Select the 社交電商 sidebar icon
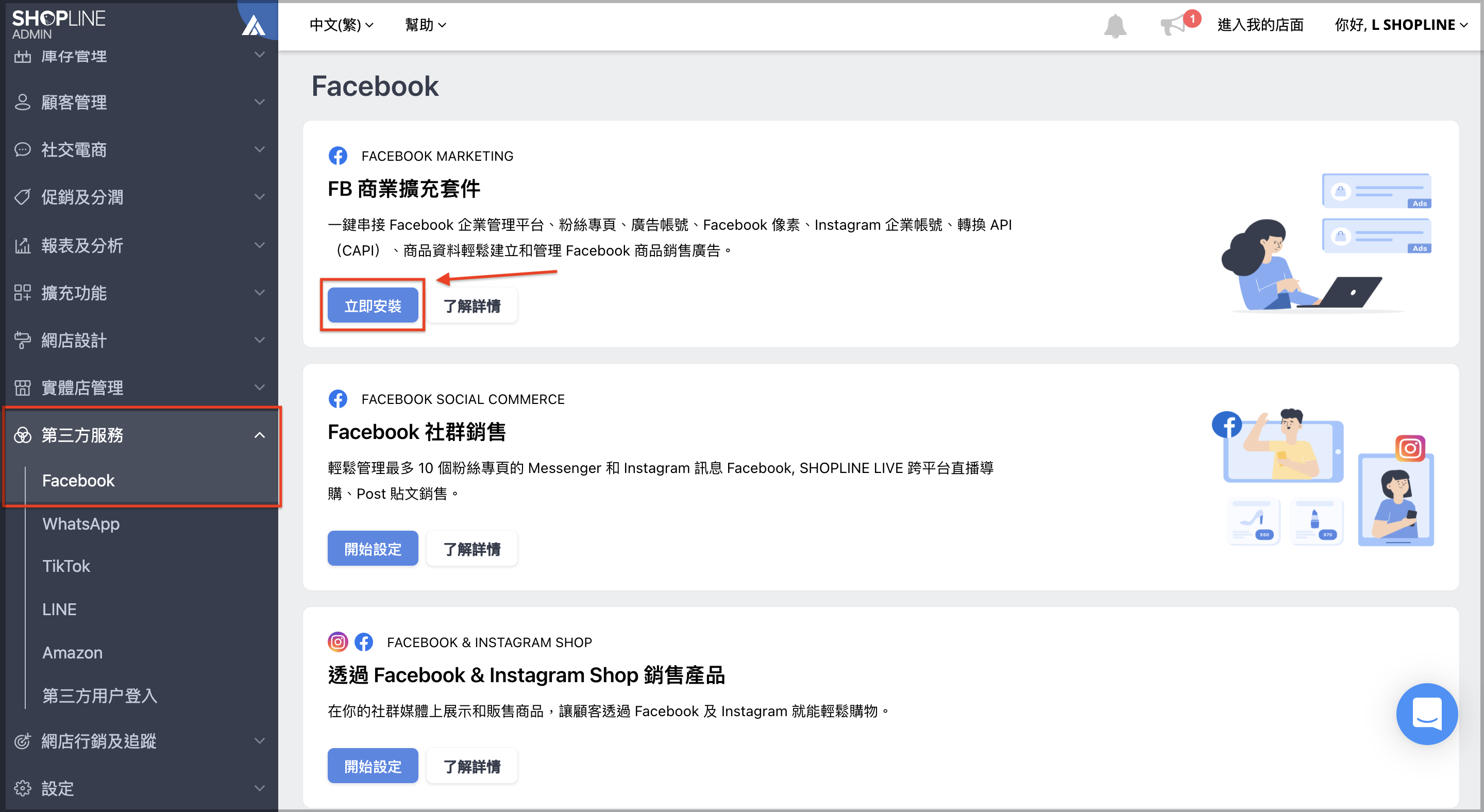The width and height of the screenshot is (1484, 812). point(23,149)
